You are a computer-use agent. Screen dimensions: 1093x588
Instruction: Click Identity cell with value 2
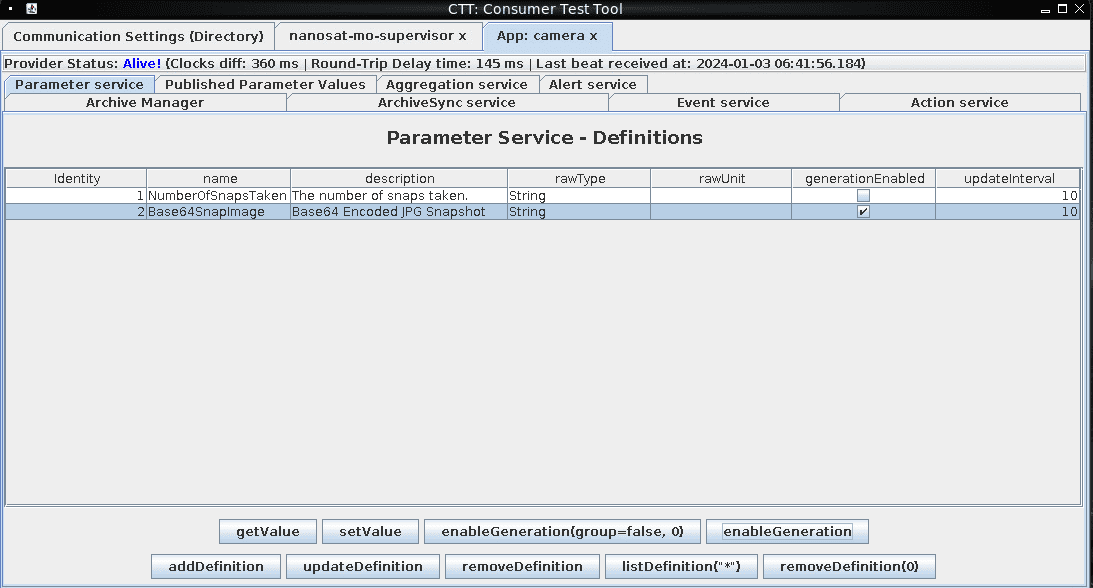[76, 212]
